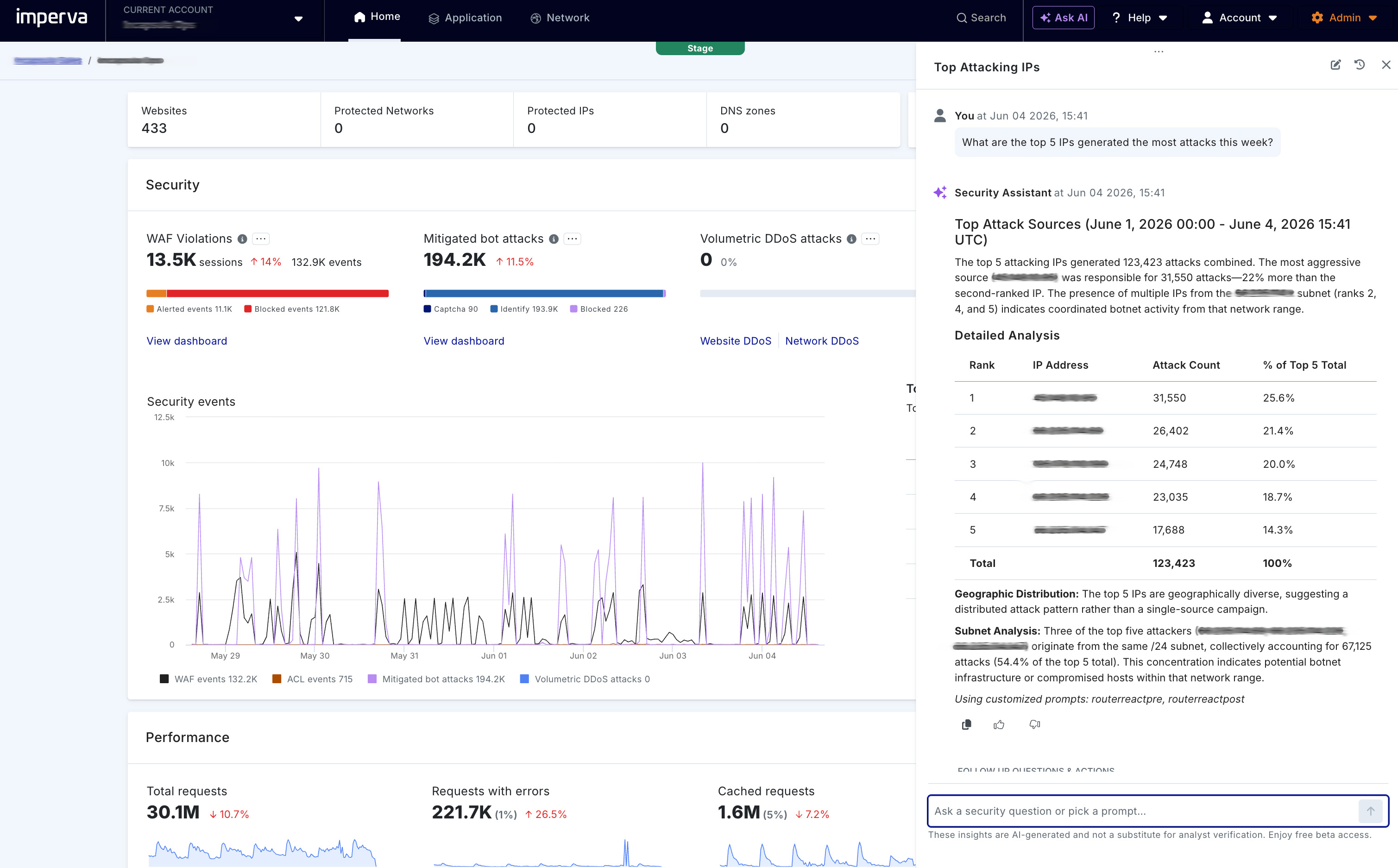This screenshot has height=868, width=1398.
Task: Open the Website DDoS link
Action: [x=736, y=341]
